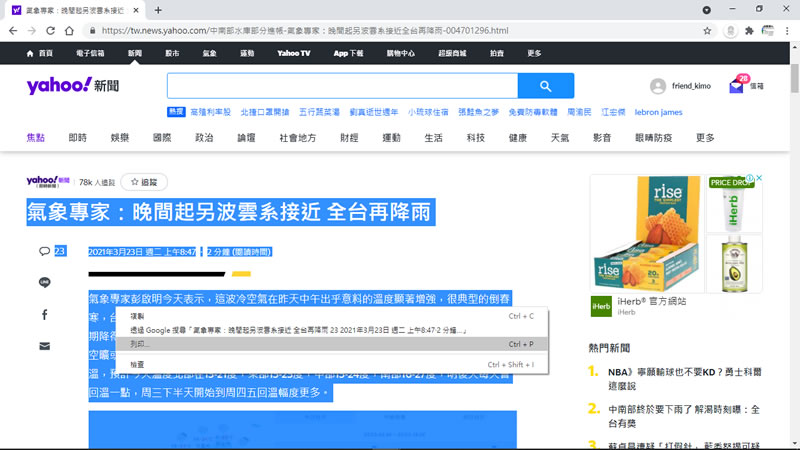Open the 科技 news category
Image resolution: width=800 pixels, height=450 pixels.
click(475, 137)
